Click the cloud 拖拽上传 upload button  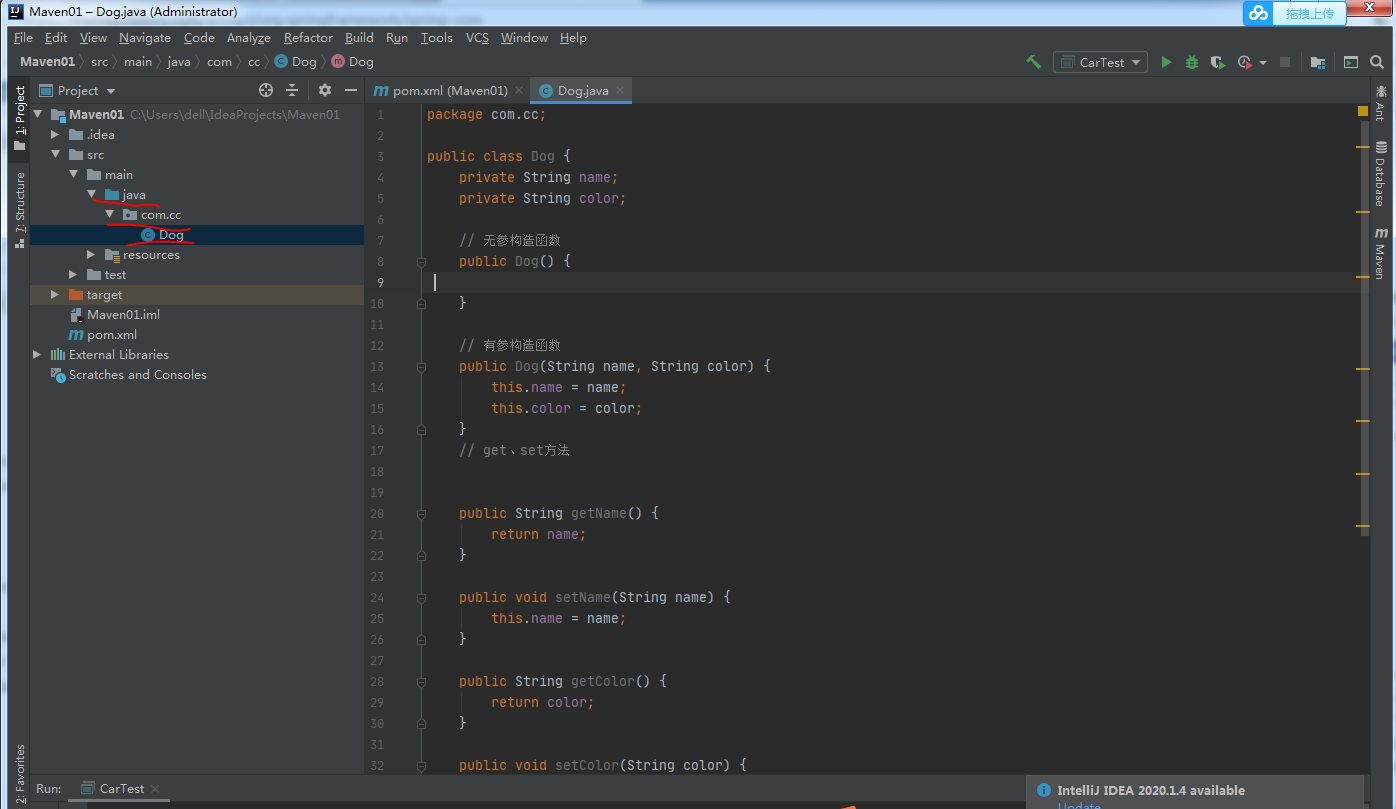(x=1295, y=13)
